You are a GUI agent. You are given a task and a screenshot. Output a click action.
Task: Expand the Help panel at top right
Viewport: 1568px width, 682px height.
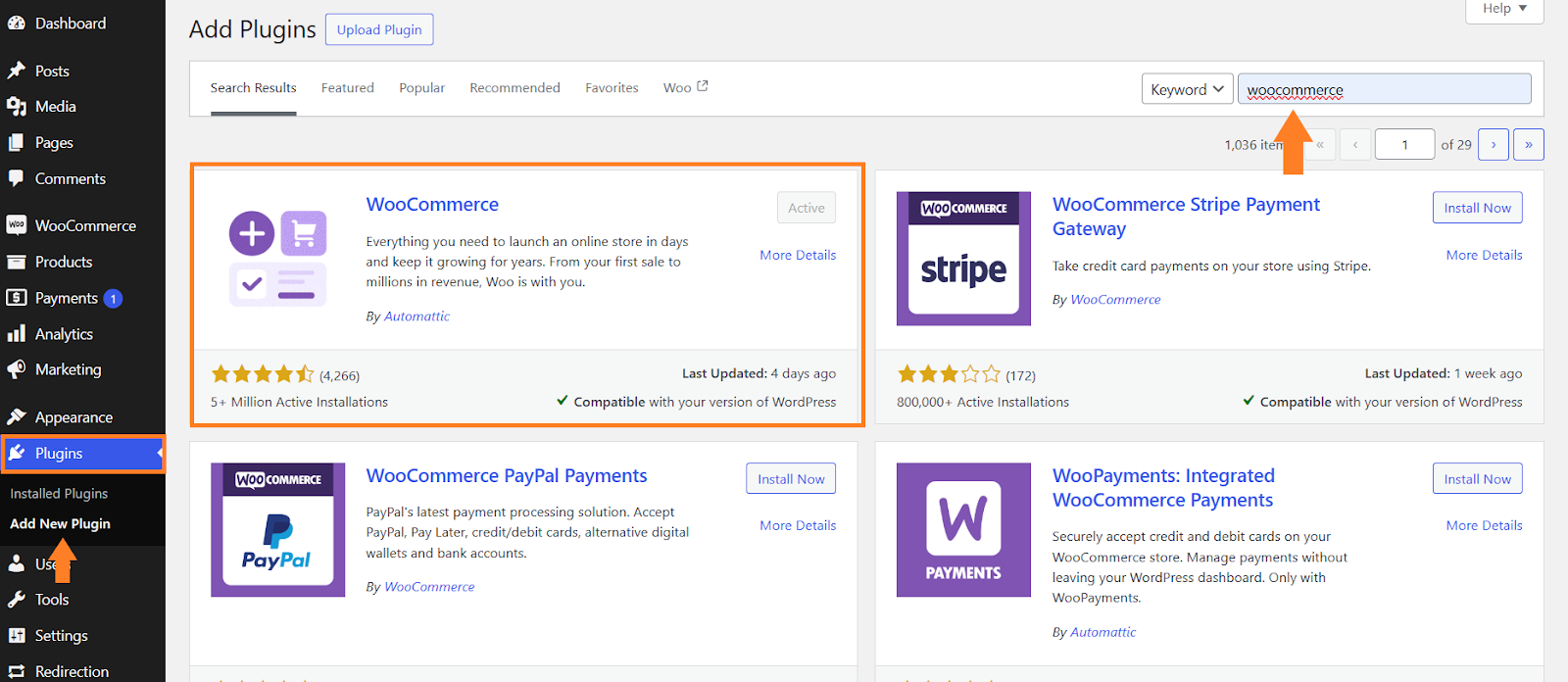(1504, 9)
